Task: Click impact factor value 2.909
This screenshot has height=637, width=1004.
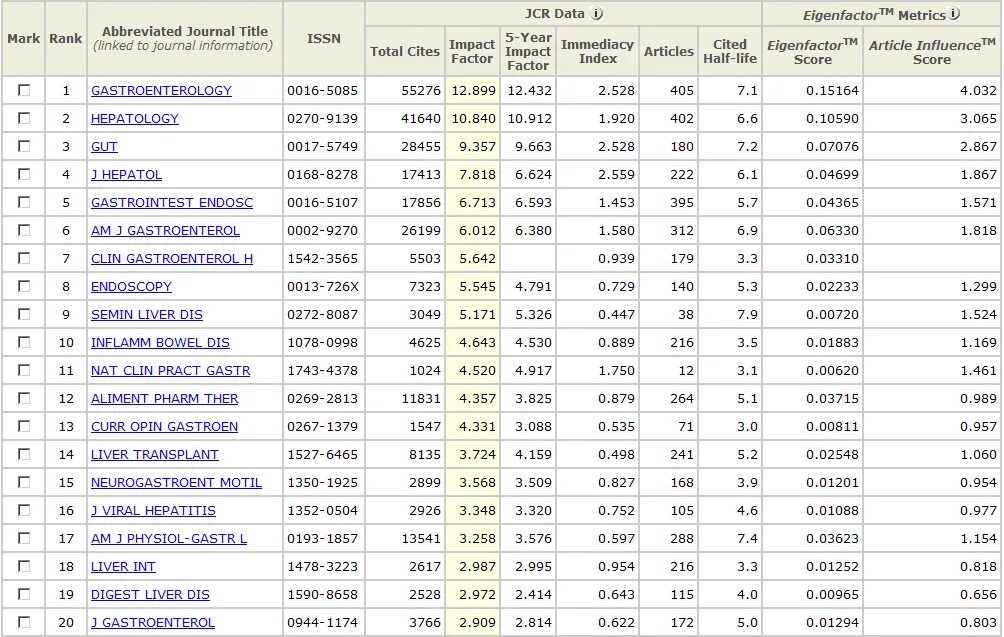Action: pyautogui.click(x=477, y=623)
